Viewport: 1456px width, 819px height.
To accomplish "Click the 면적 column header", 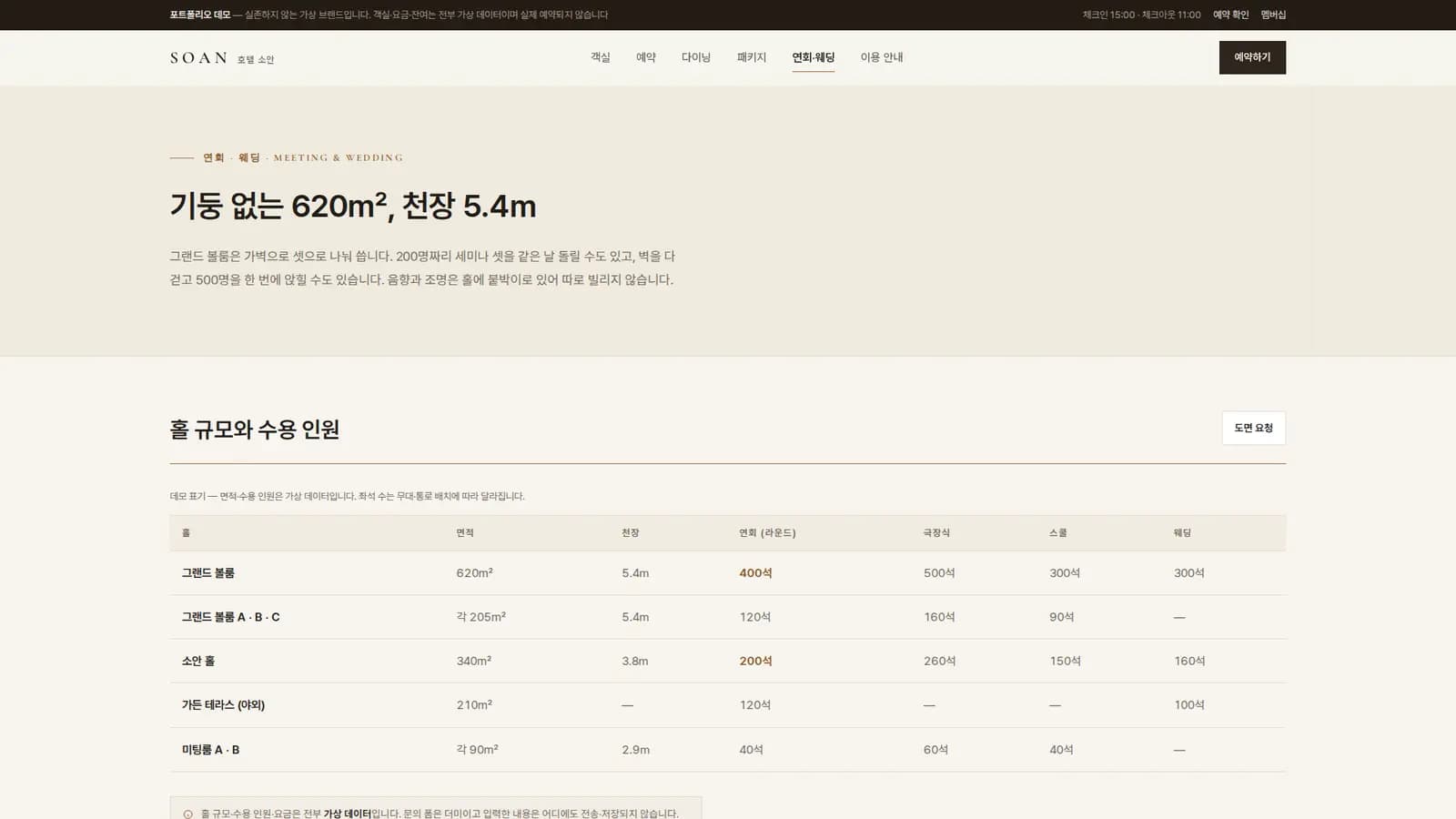I will pos(465,533).
